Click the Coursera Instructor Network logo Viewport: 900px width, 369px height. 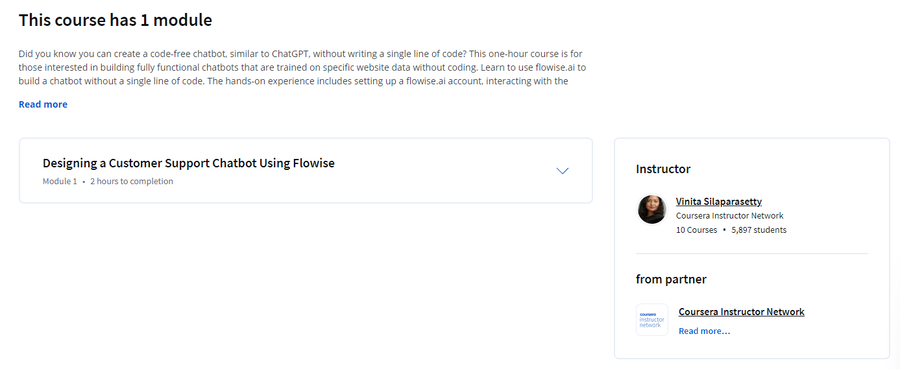pos(652,320)
